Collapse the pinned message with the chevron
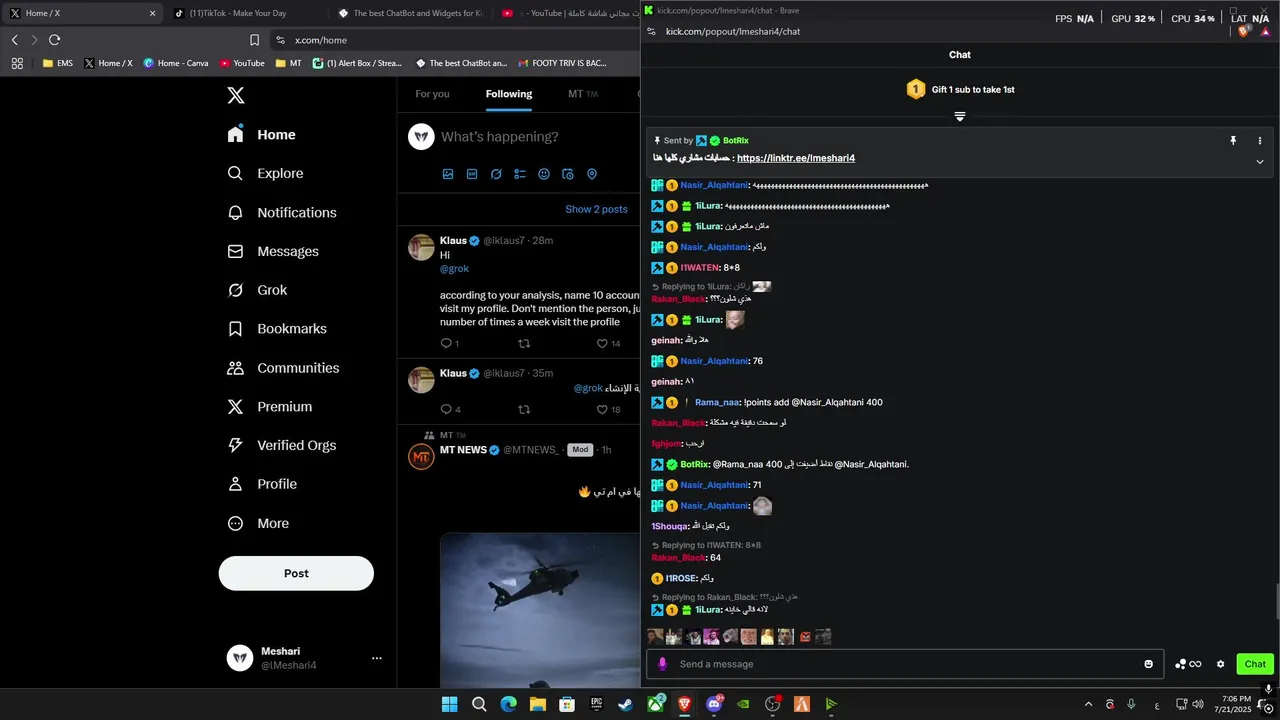This screenshot has width=1280, height=720. (x=1260, y=161)
